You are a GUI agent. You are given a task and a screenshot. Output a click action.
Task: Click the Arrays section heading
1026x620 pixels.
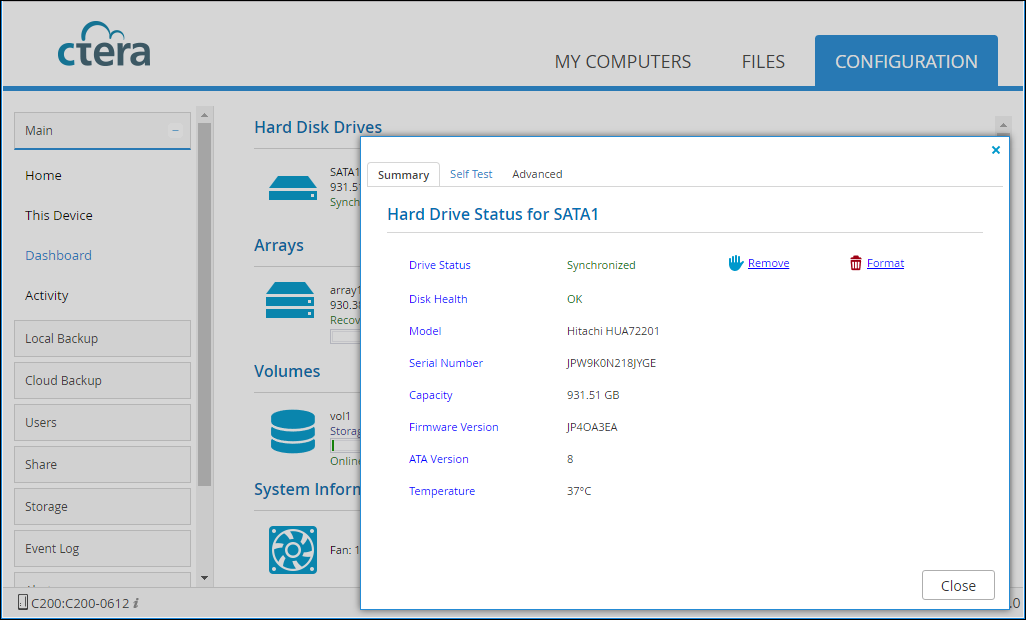tap(279, 245)
